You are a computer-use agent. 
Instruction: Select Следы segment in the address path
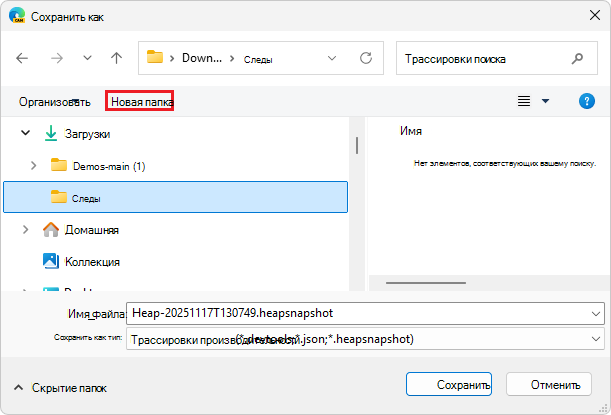258,60
